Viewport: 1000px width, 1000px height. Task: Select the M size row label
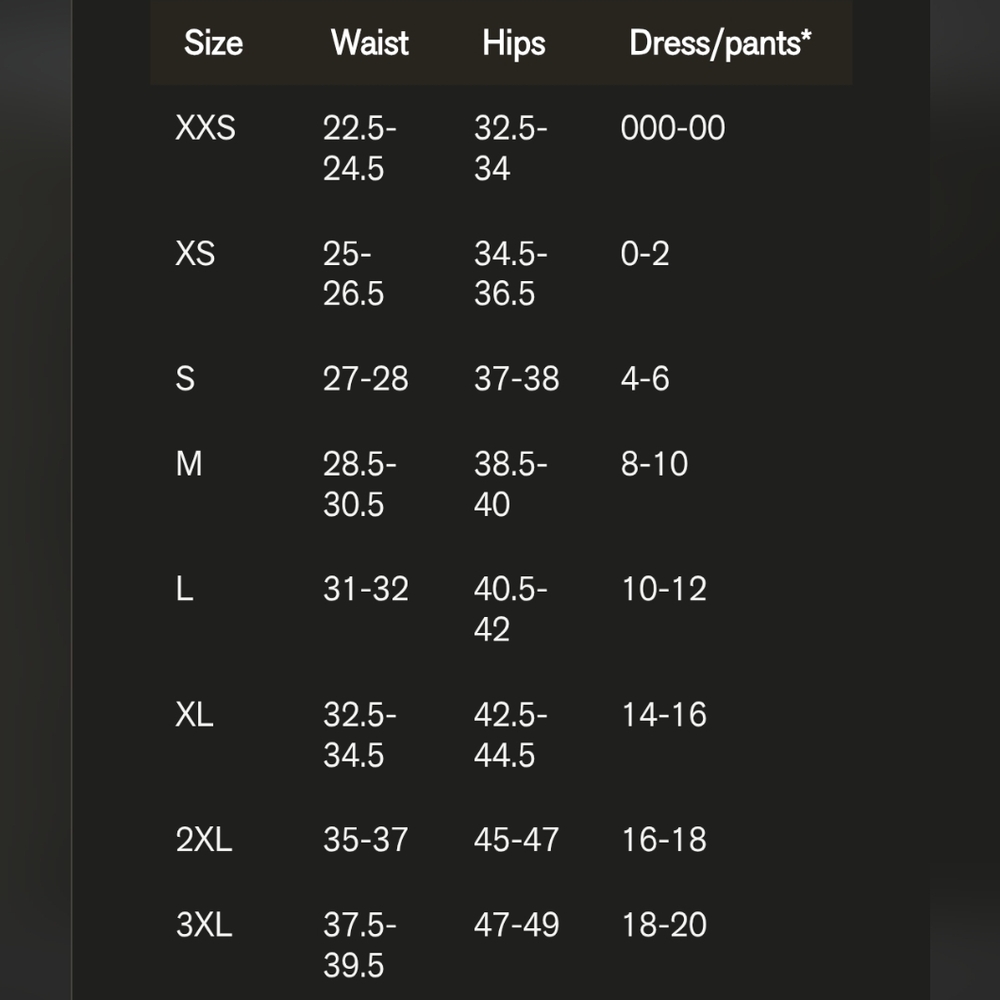pyautogui.click(x=189, y=464)
